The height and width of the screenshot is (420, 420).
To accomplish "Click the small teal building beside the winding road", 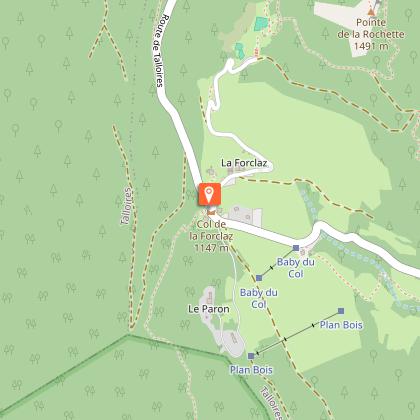I will point(239,51).
